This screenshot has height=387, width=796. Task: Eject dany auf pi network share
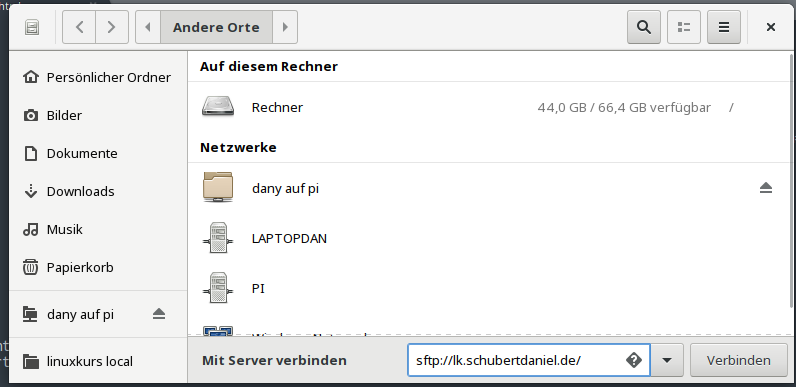pos(766,188)
